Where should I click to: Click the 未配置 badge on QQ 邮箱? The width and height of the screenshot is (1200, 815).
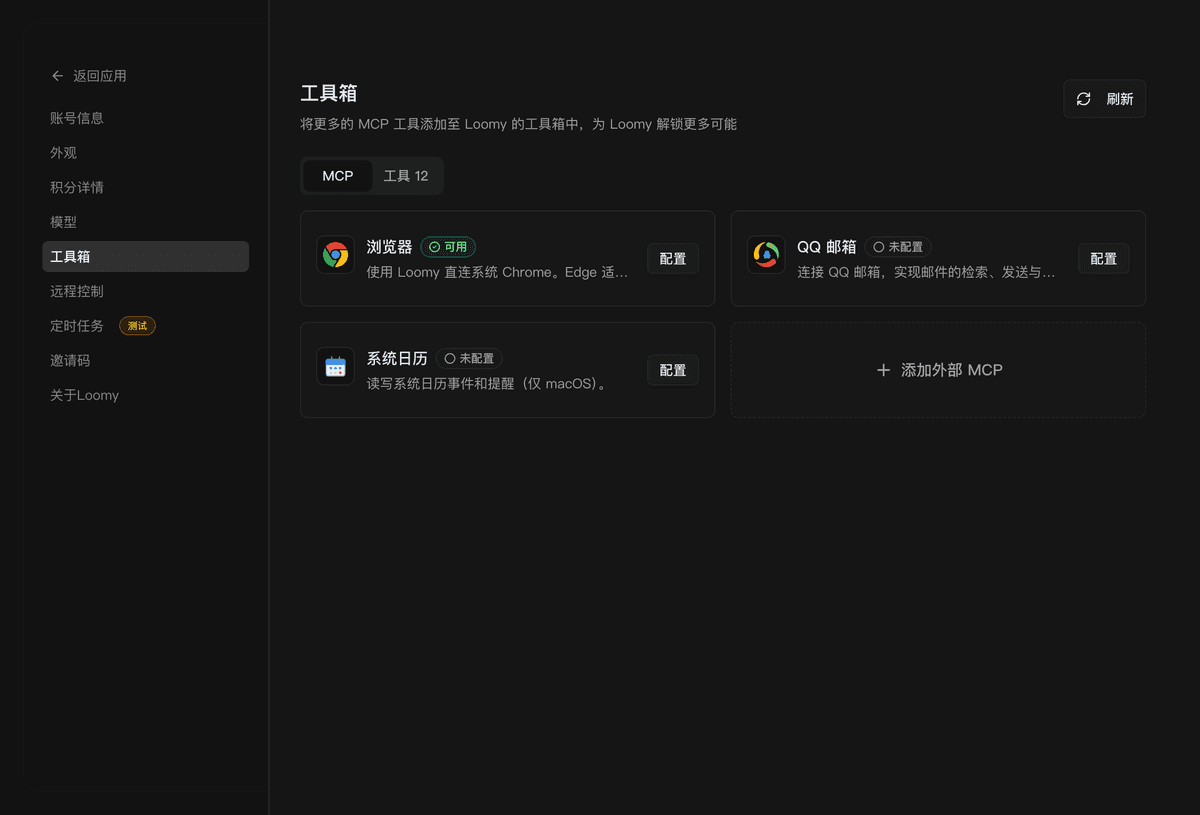point(898,246)
